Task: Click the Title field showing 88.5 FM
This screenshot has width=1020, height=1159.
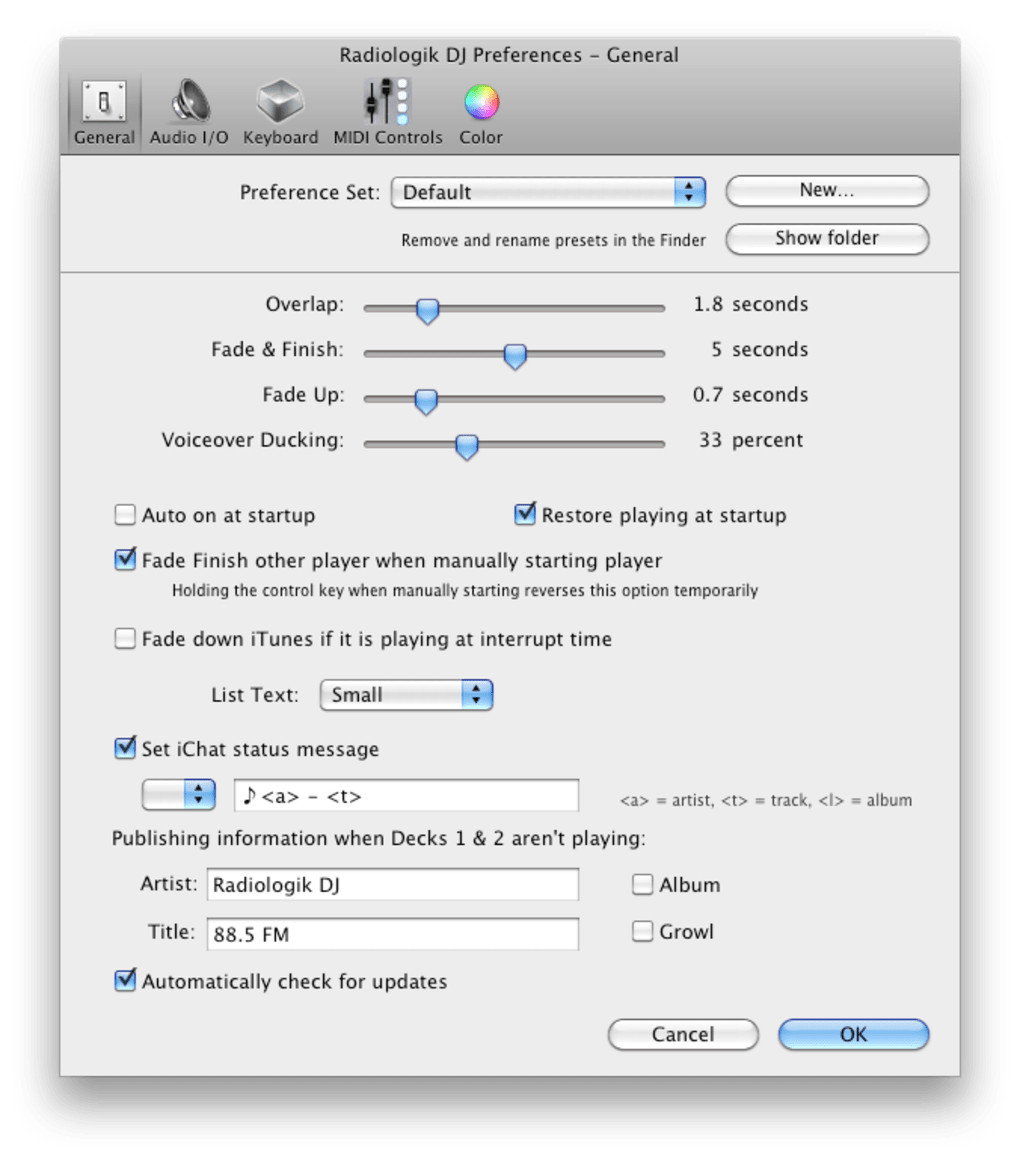Action: pos(392,934)
